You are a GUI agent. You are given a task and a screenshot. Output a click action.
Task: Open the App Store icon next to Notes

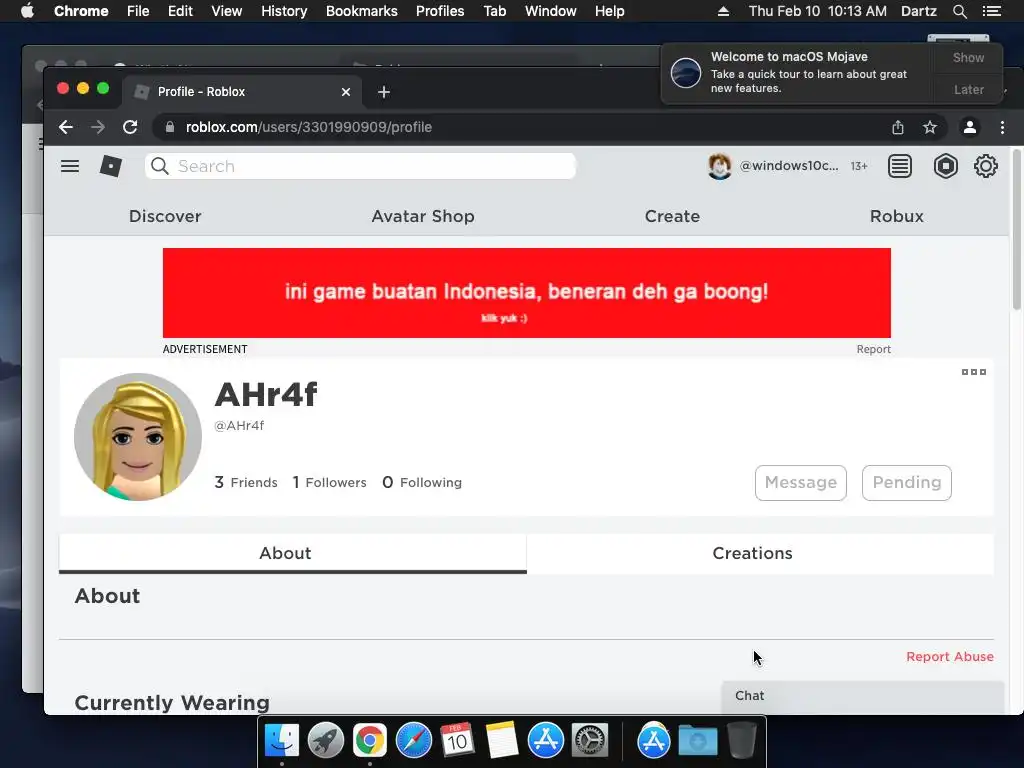pyautogui.click(x=545, y=741)
